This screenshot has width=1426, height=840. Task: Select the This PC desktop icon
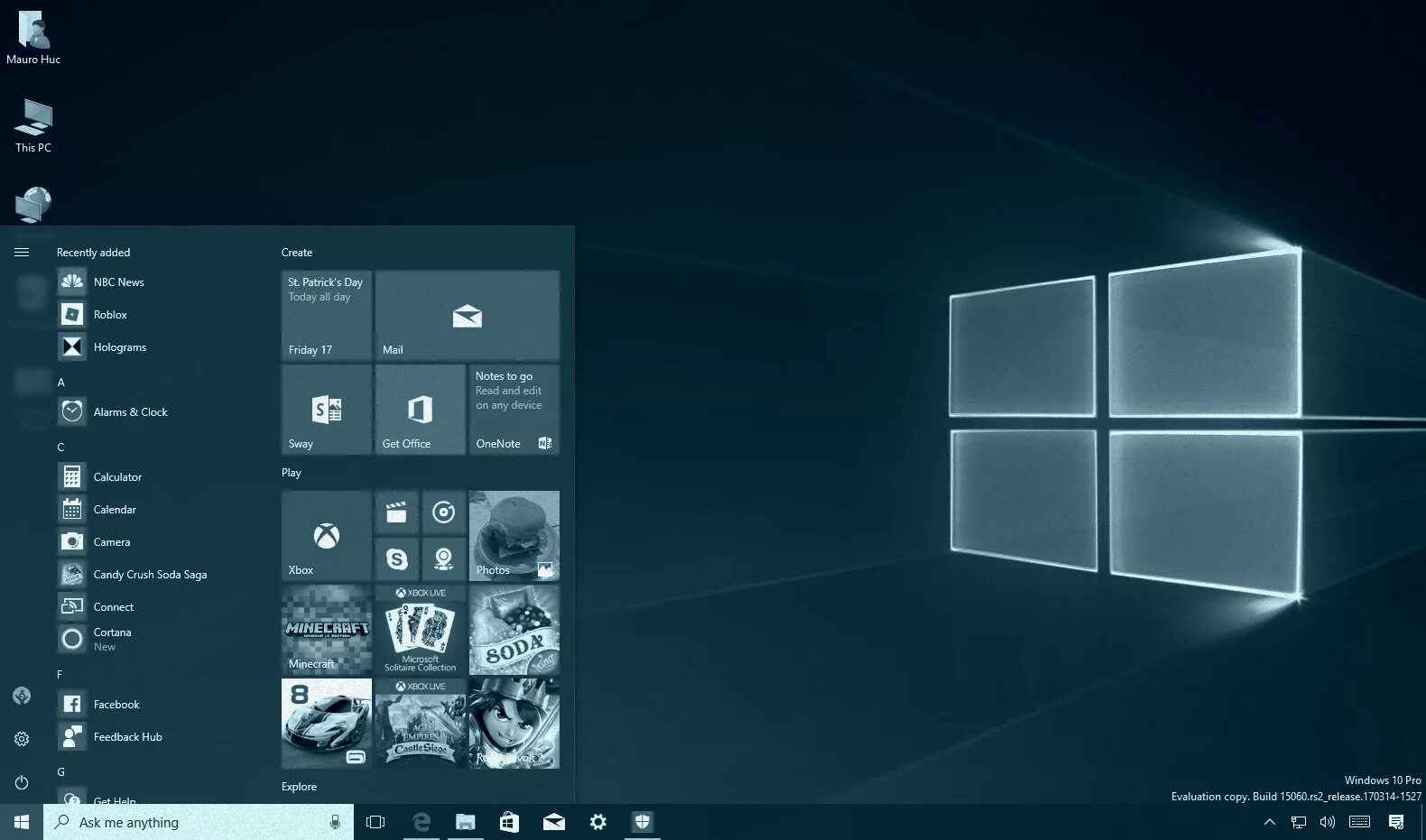[x=33, y=125]
